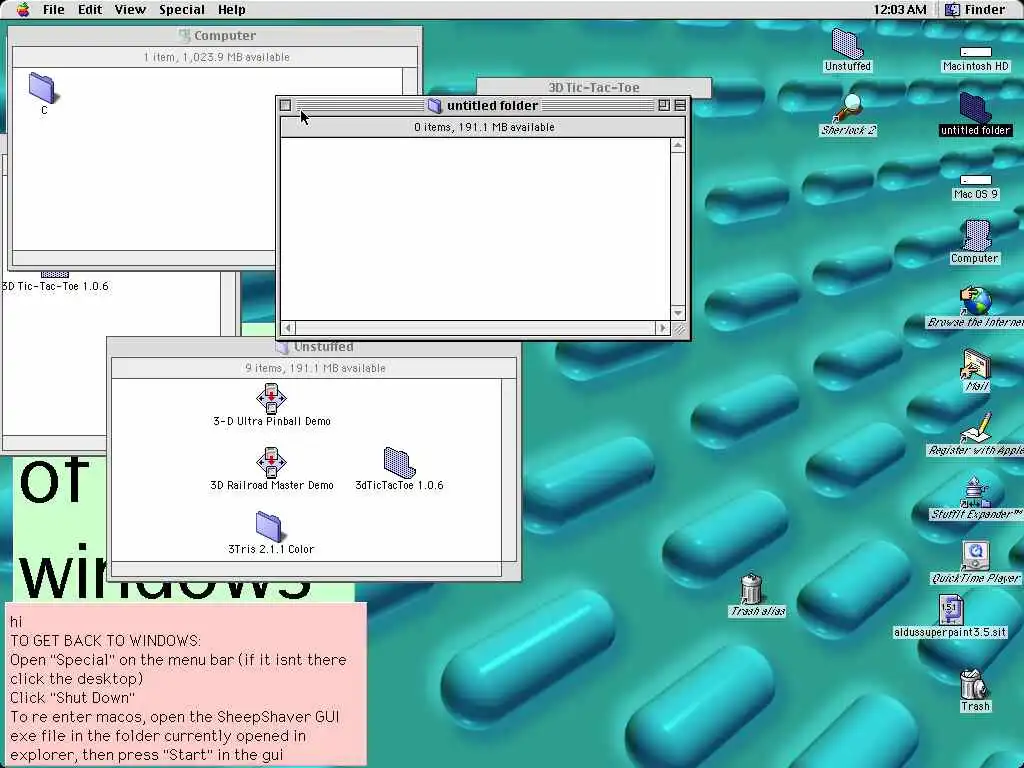
Task: Collapse the untitled folder window
Action: tap(680, 105)
